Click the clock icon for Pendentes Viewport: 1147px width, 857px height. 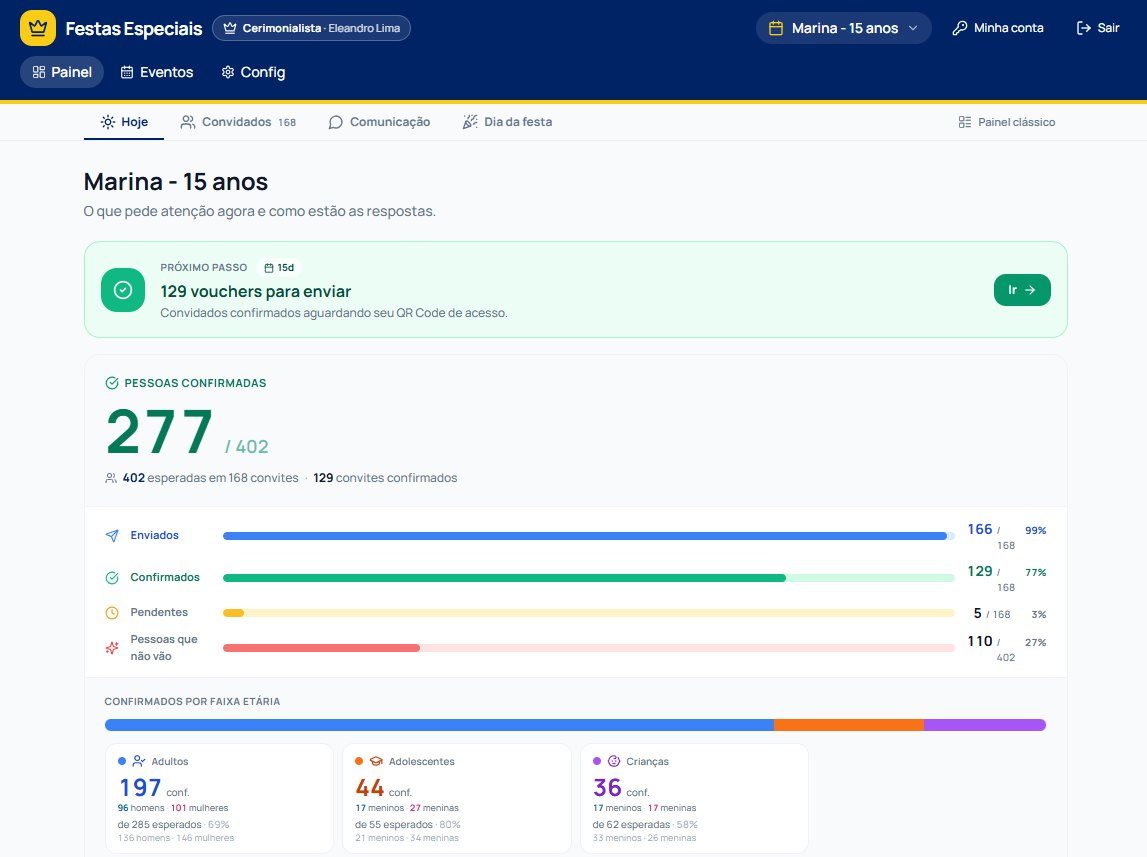(x=112, y=613)
